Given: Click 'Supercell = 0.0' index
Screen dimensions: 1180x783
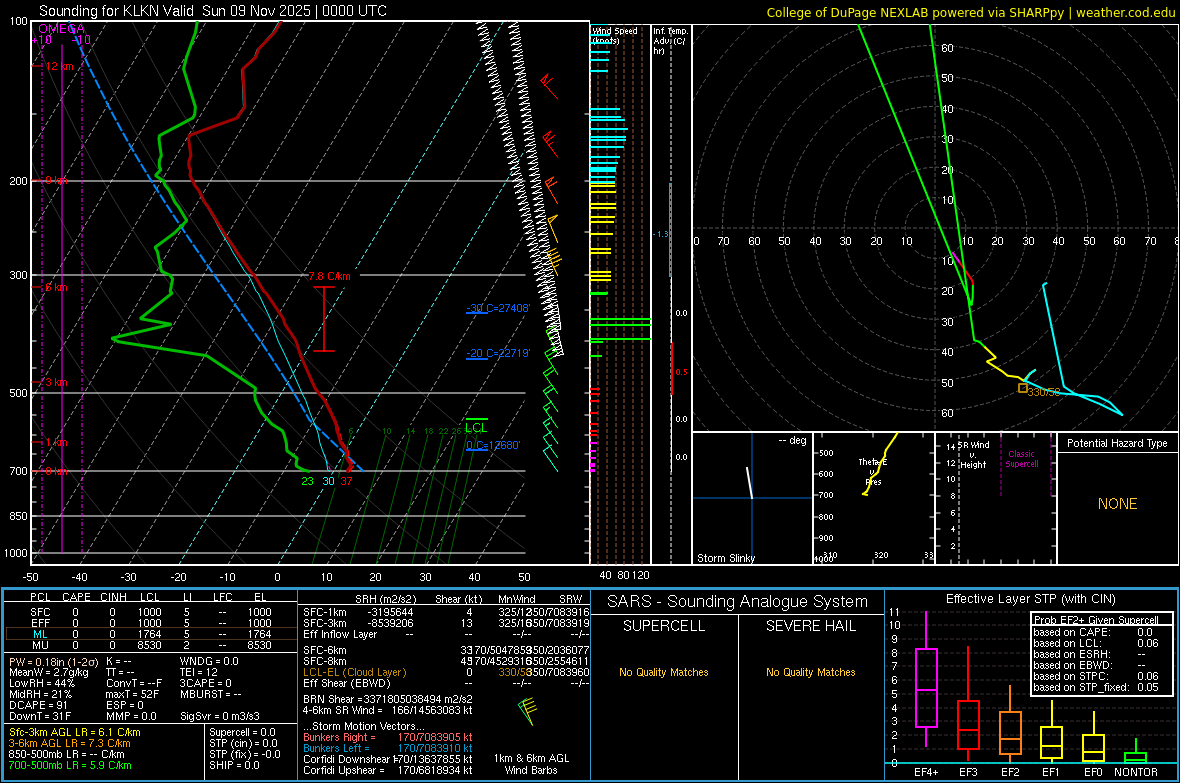Looking at the screenshot, I should (x=242, y=732).
